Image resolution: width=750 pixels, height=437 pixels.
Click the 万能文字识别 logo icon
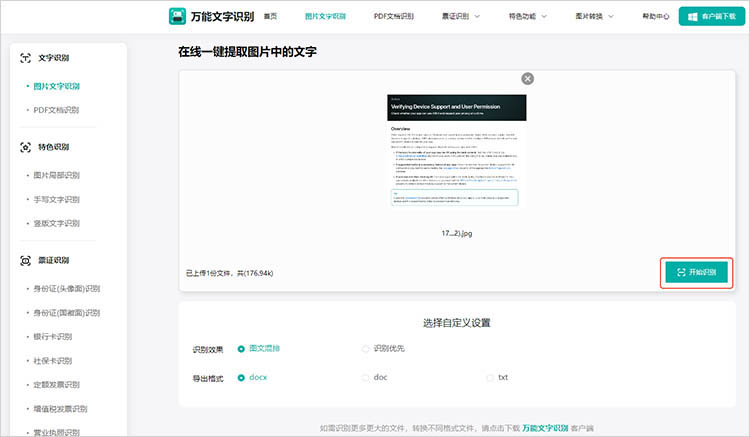click(x=177, y=16)
